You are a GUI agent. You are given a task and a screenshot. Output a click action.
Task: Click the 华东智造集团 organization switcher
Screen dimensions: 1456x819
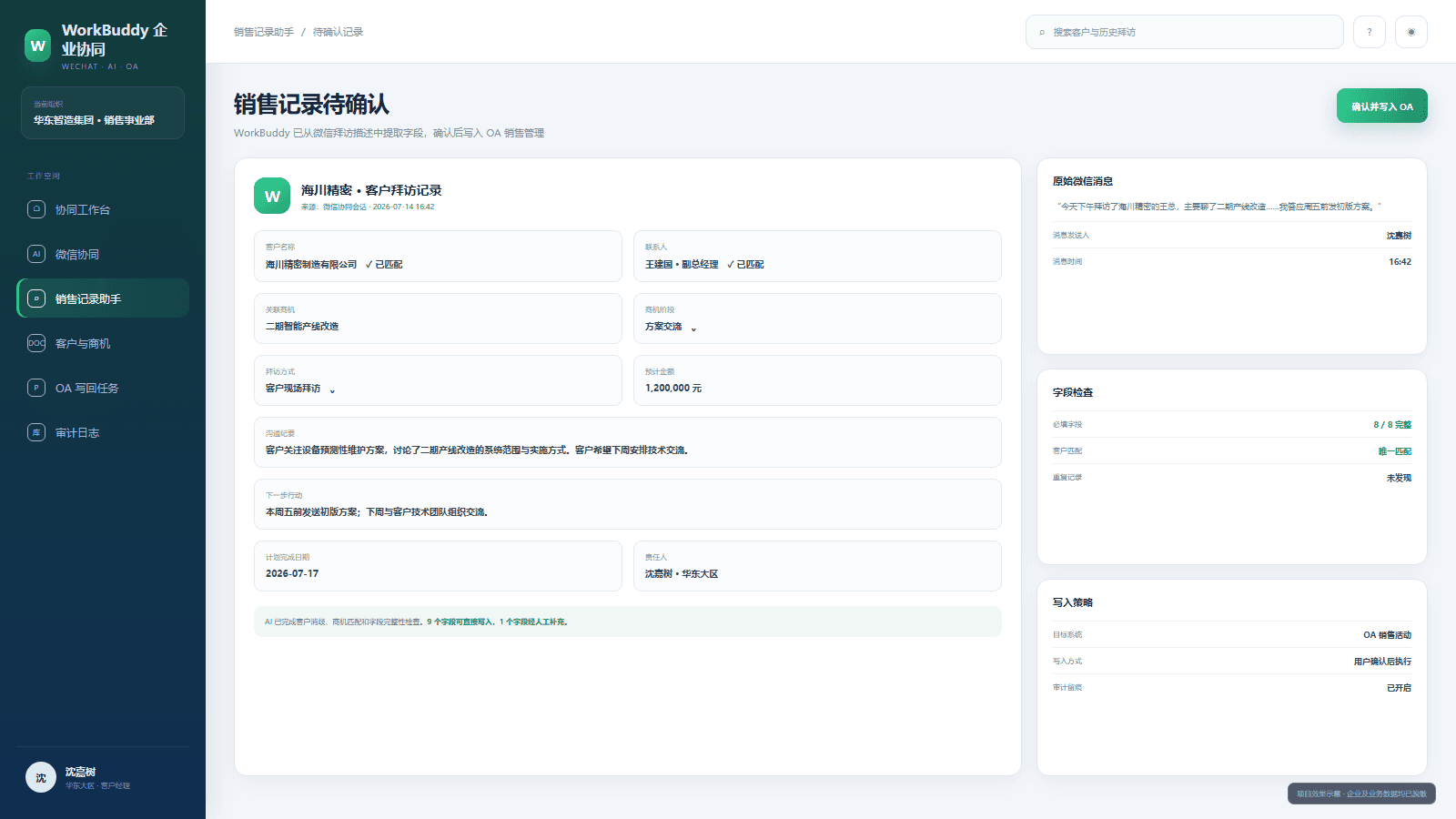click(x=103, y=113)
